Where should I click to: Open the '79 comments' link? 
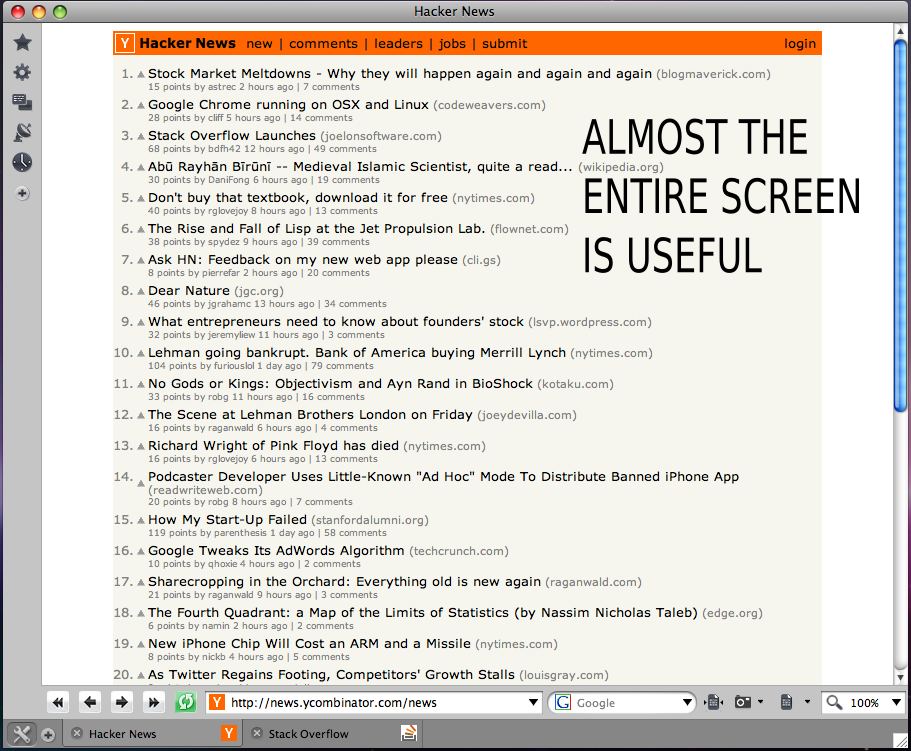pos(342,366)
